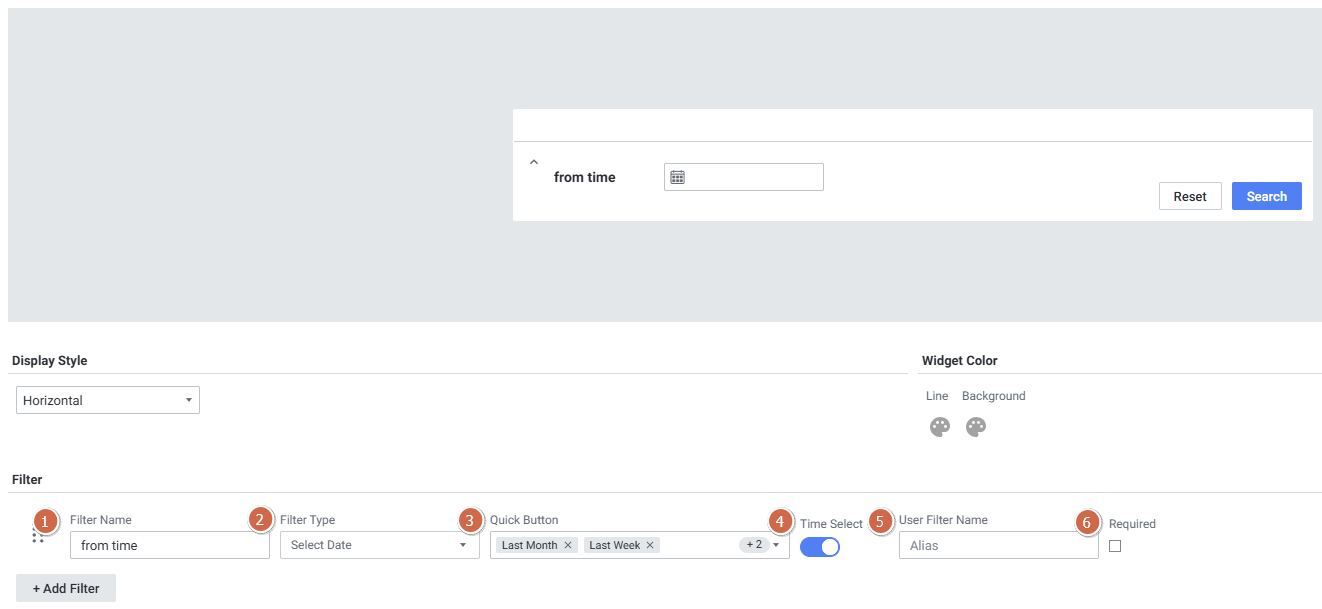Screen dimensions: 1322x609
Task: Click the + Add Filter button
Action: click(66, 588)
